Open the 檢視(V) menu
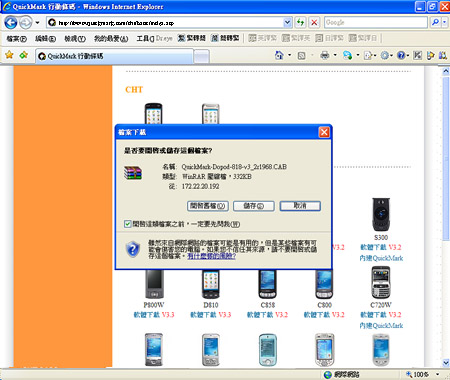 click(75, 39)
